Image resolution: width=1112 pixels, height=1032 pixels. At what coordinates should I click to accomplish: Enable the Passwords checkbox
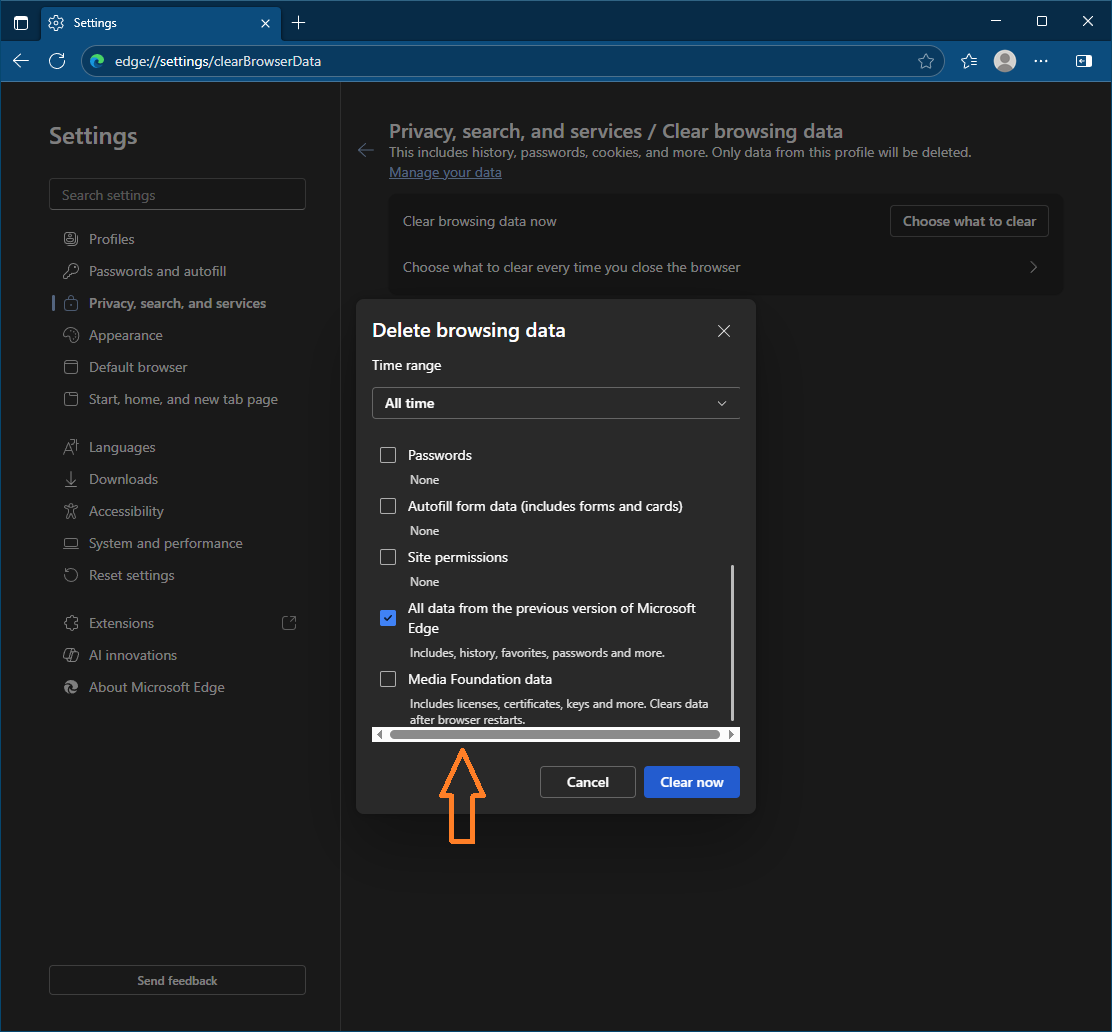388,454
